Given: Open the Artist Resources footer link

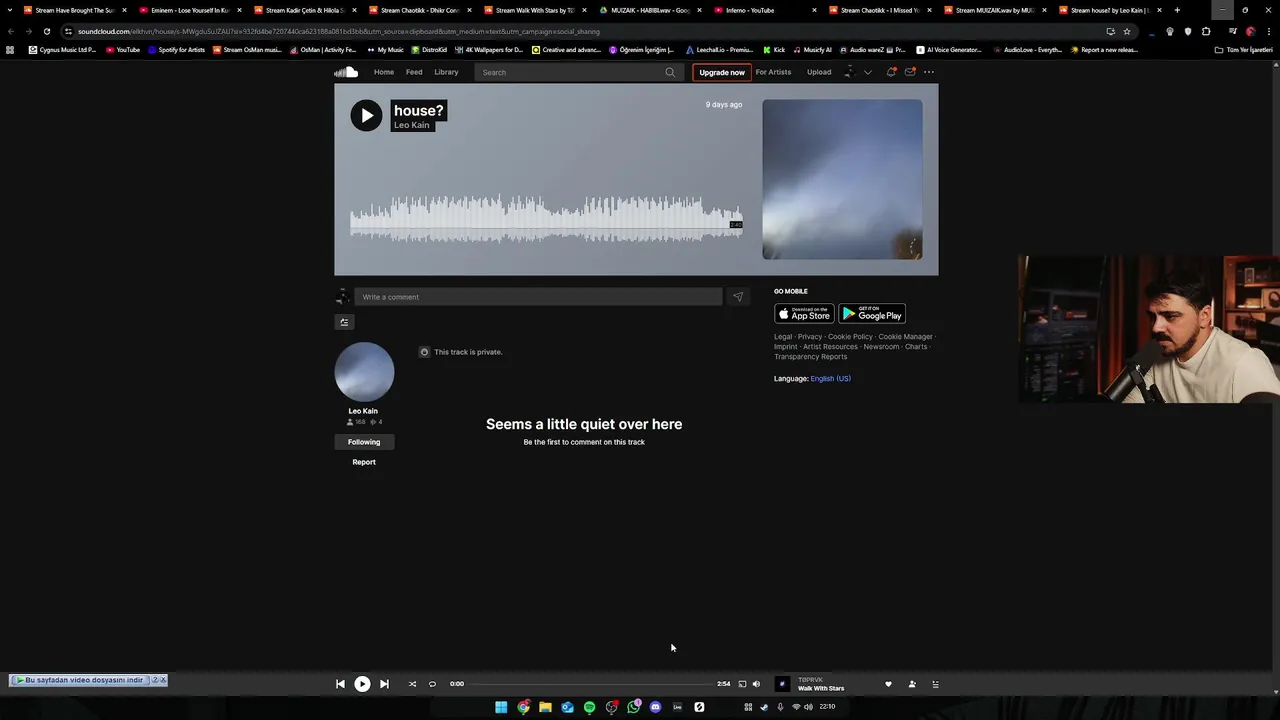Looking at the screenshot, I should [x=830, y=347].
